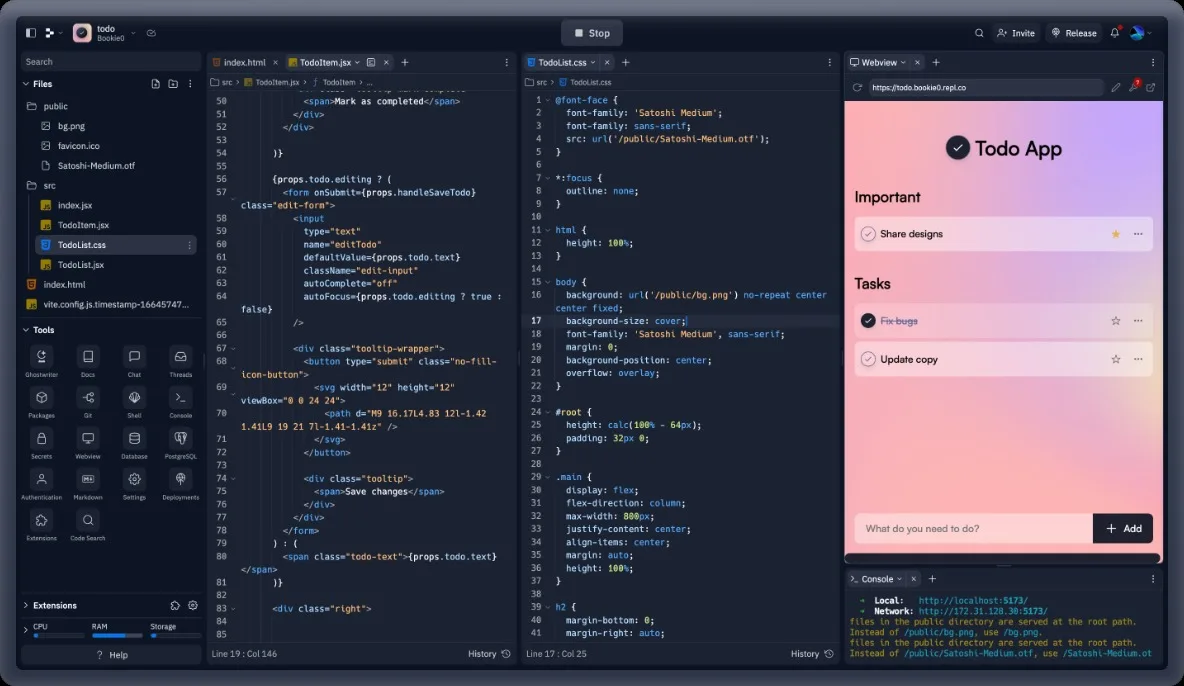1184x686 pixels.
Task: Open the Deployments tool
Action: click(x=180, y=480)
